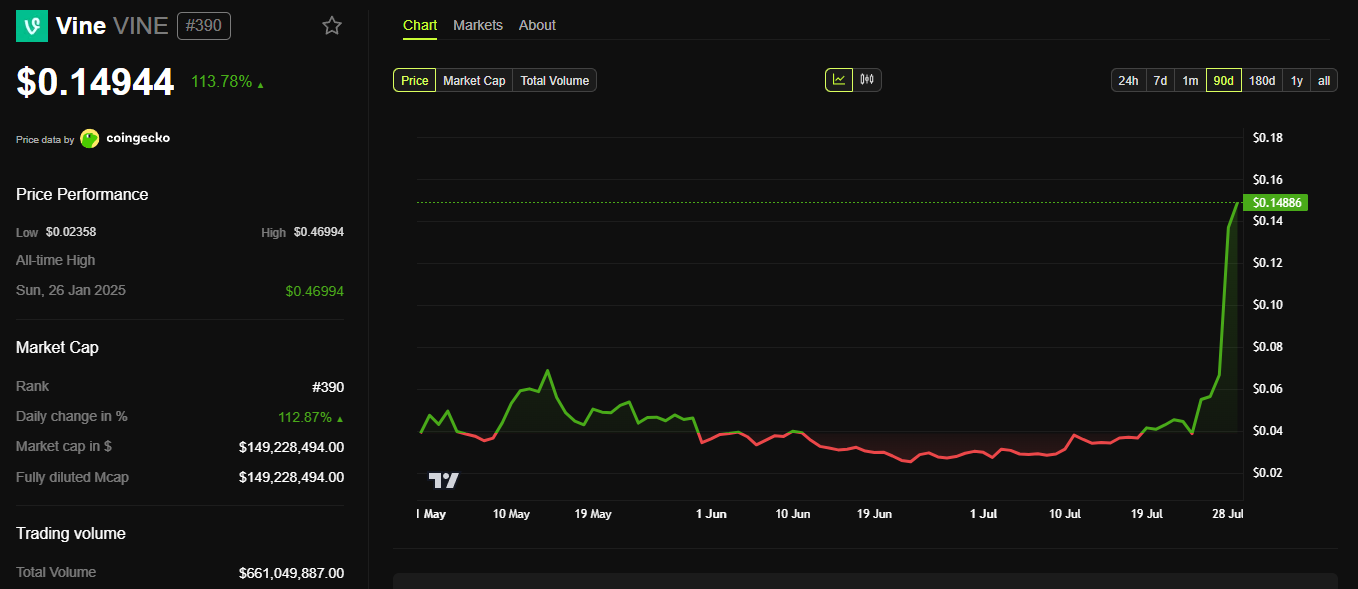
Task: Click the High $0.46994 value
Action: (x=318, y=232)
